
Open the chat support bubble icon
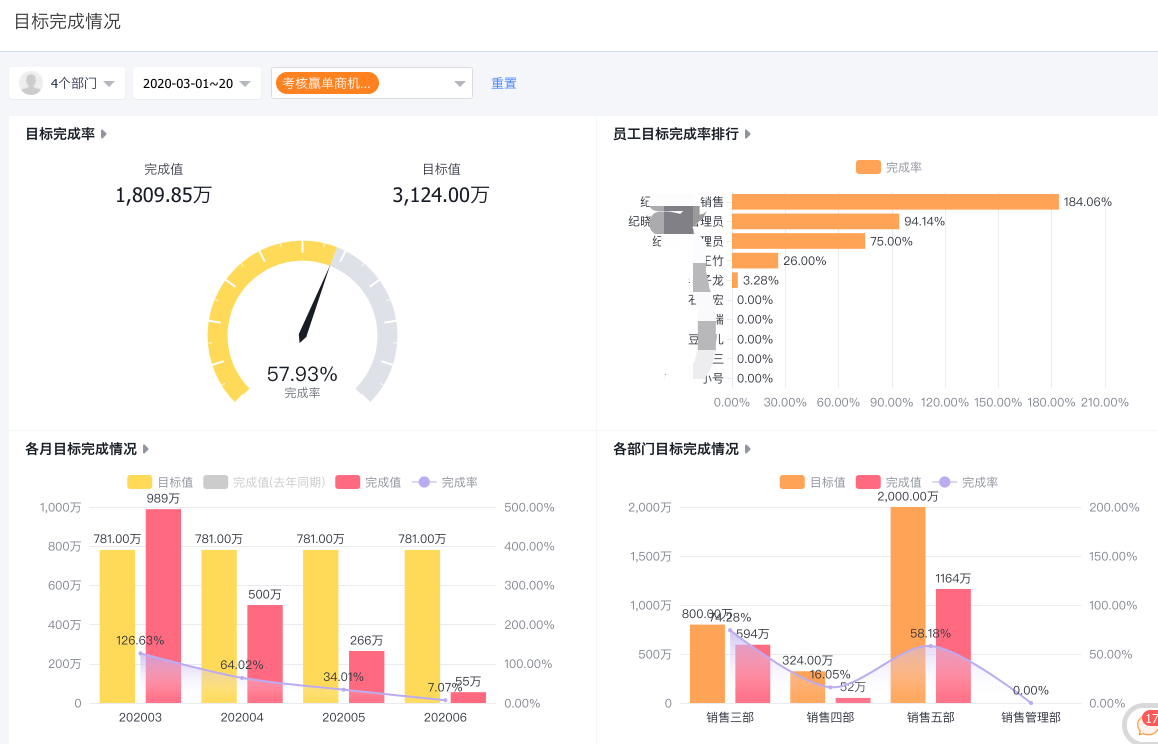click(1145, 723)
